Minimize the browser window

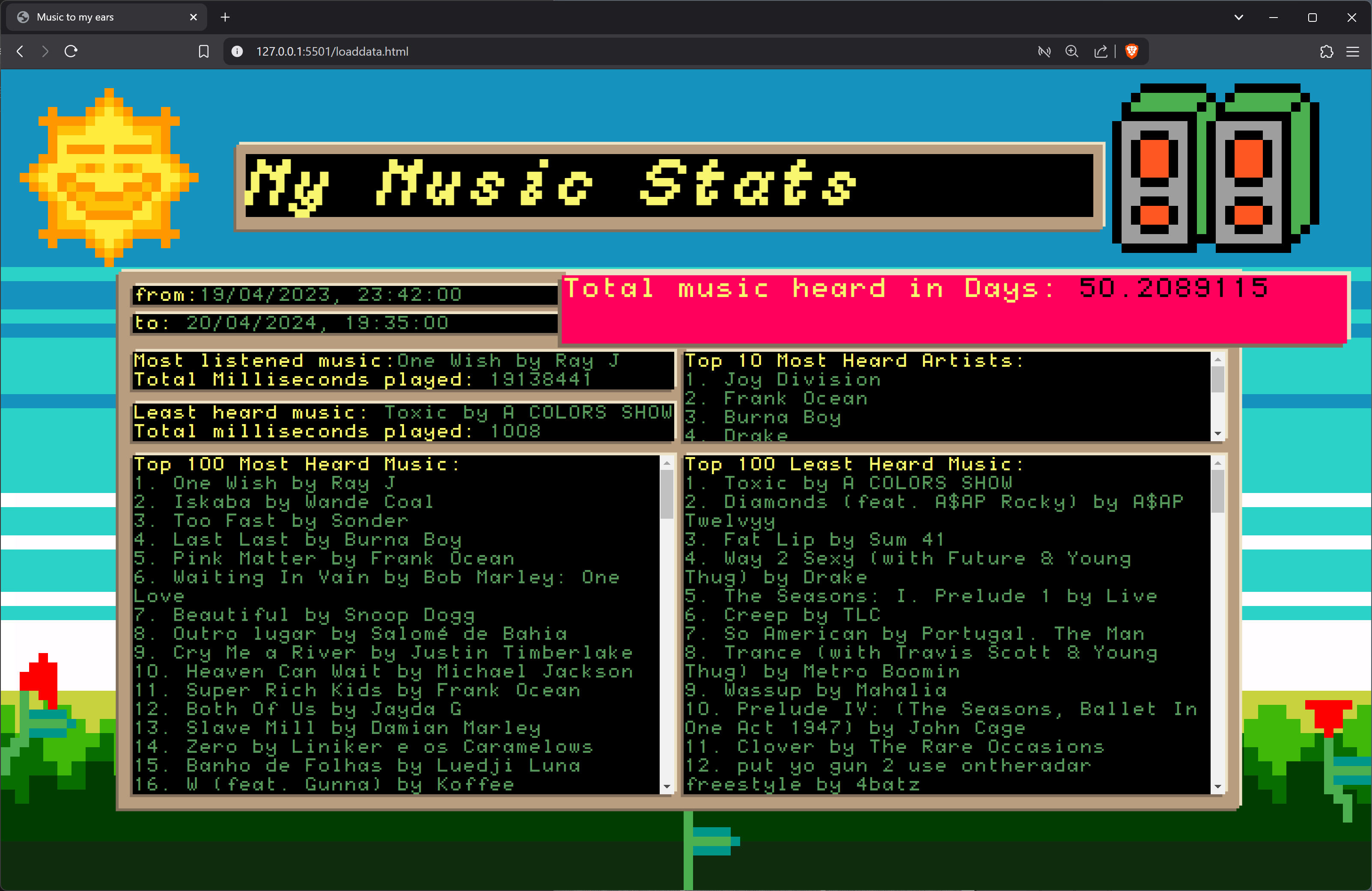[x=1274, y=17]
